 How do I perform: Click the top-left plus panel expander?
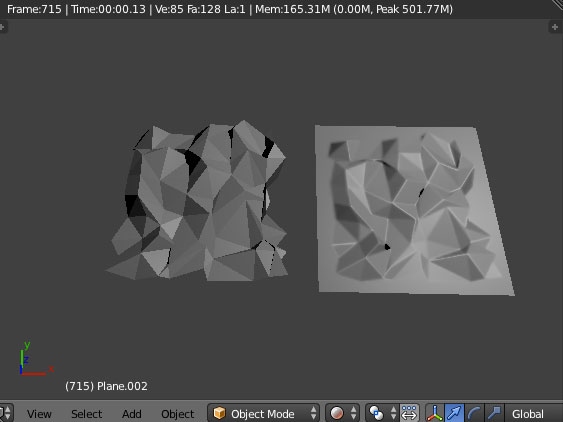click(x=2, y=27)
